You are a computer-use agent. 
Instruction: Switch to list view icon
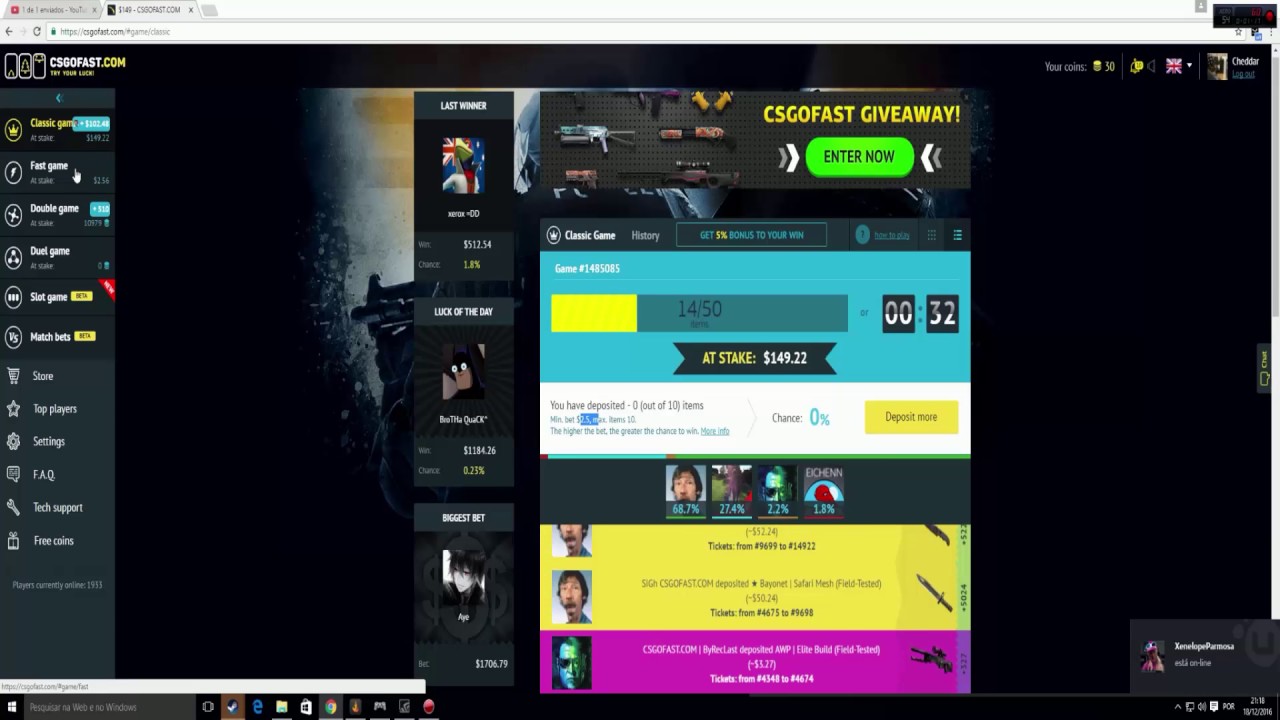(x=957, y=235)
